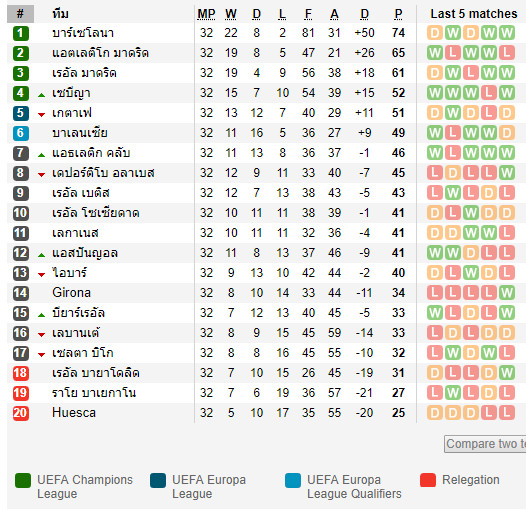Click the first D result icon for บาร์เซโลนา

(435, 33)
